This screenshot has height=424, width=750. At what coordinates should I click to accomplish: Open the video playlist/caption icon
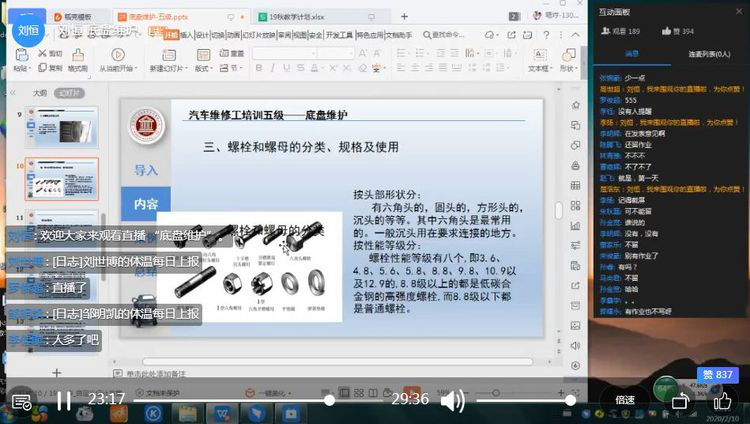coord(21,402)
